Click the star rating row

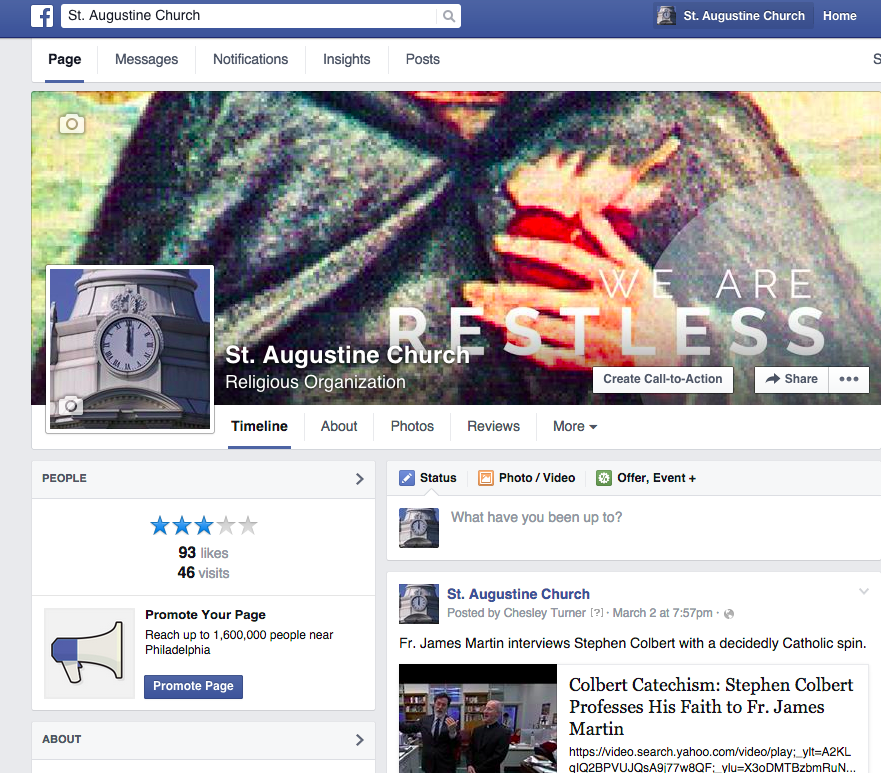pos(203,526)
